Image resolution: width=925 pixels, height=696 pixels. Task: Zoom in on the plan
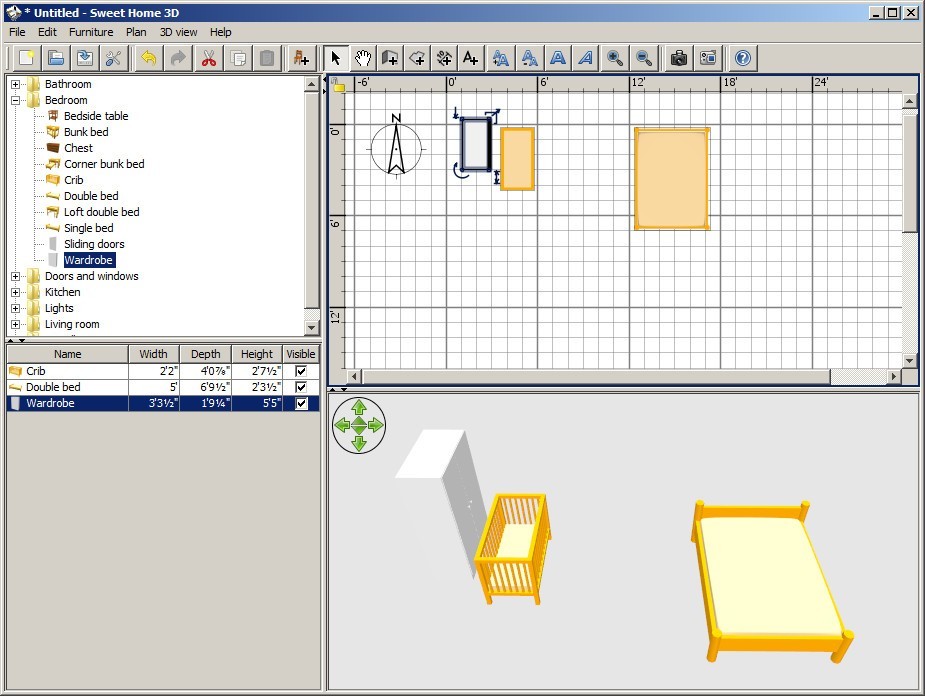pos(614,57)
